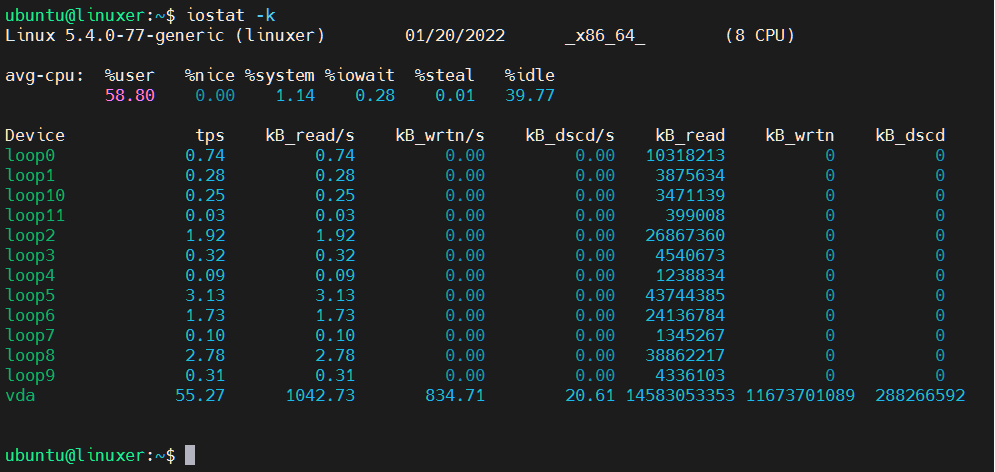Place cursor at the bottom shell prompt
The image size is (995, 472).
coord(190,456)
